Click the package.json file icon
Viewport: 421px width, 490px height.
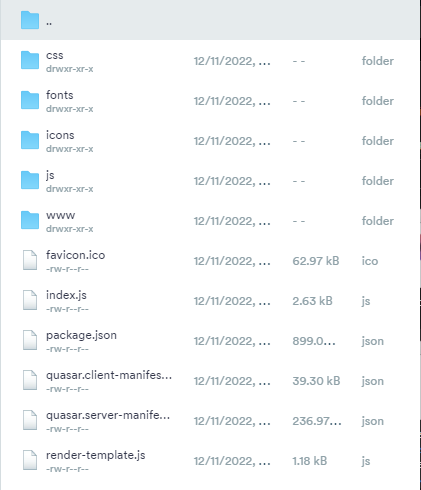30,340
